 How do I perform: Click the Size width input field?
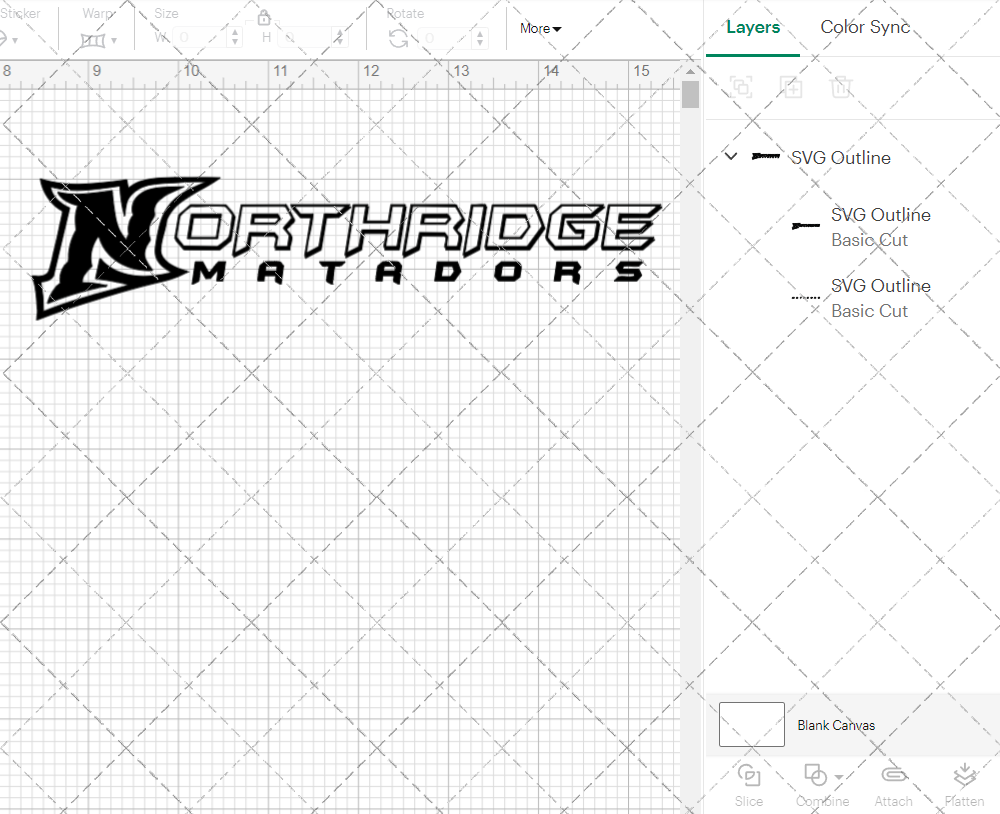click(x=201, y=38)
